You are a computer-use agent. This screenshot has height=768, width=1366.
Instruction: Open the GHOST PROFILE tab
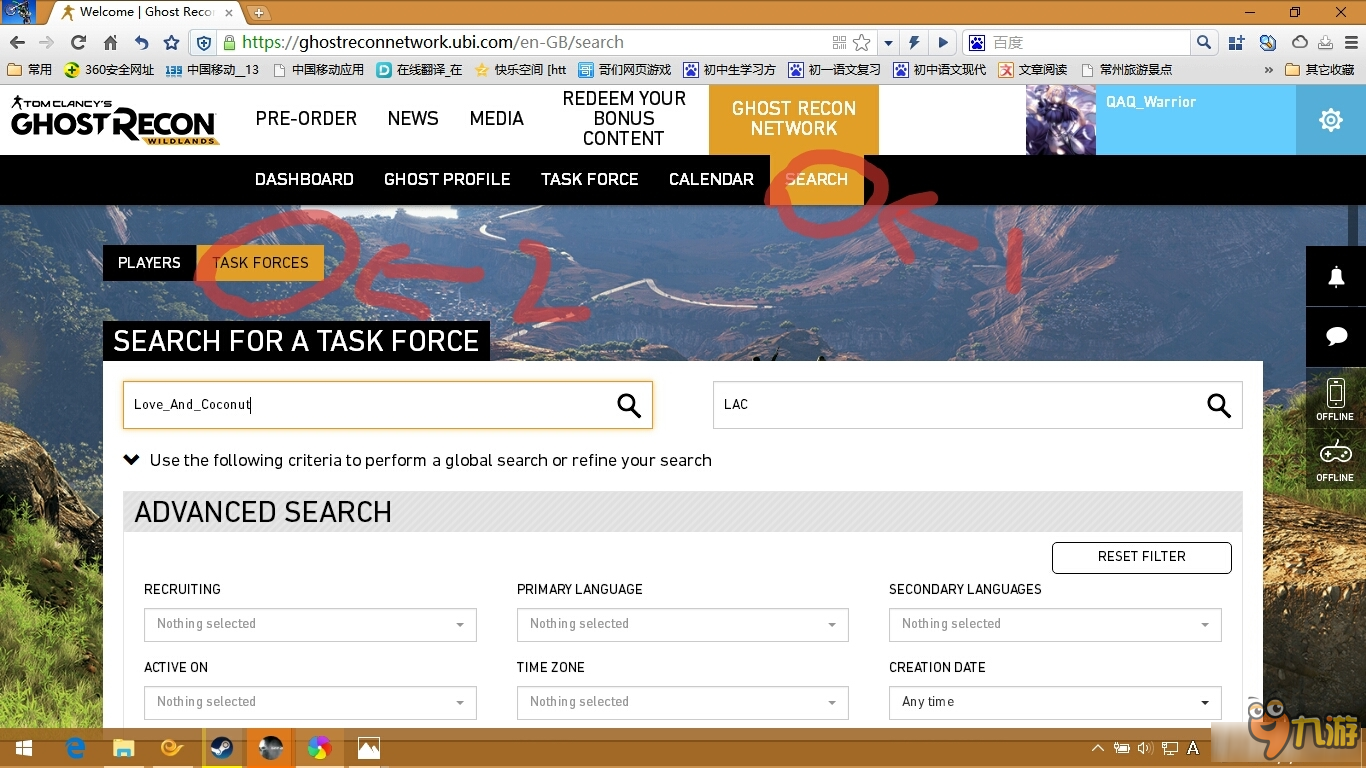(447, 180)
